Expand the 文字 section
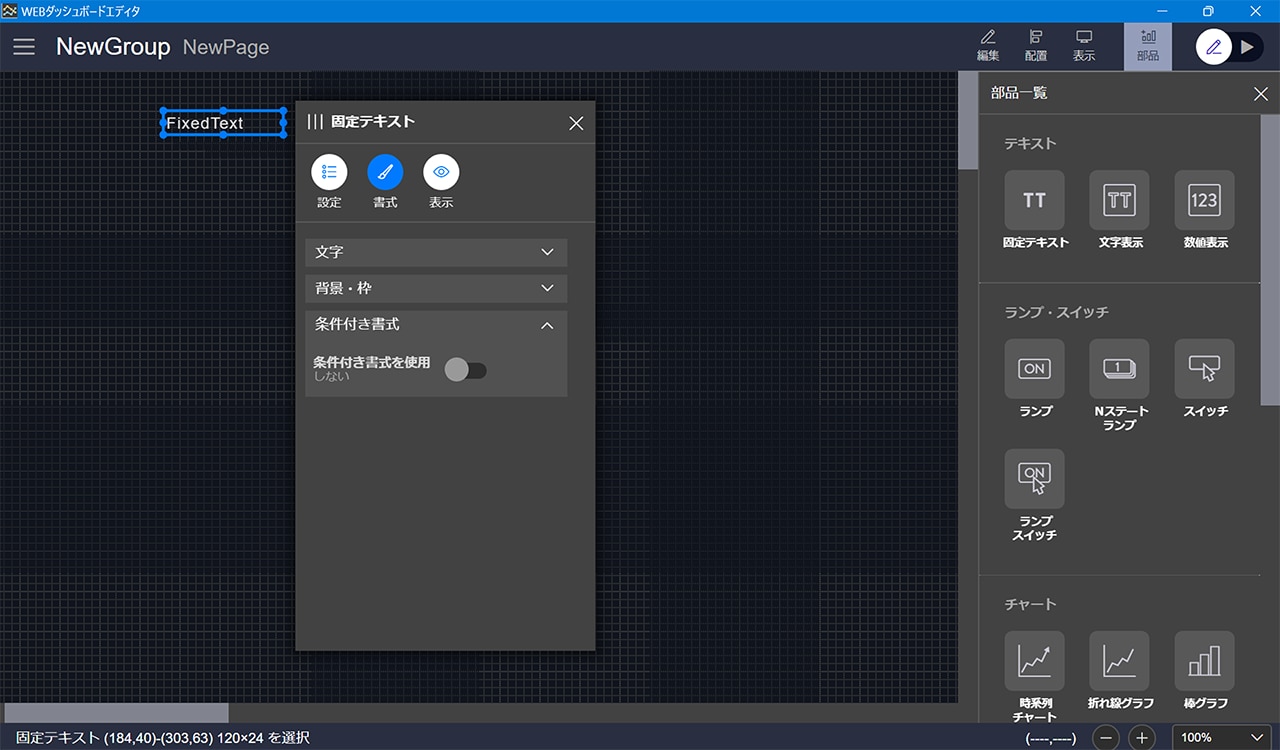 pyautogui.click(x=436, y=252)
